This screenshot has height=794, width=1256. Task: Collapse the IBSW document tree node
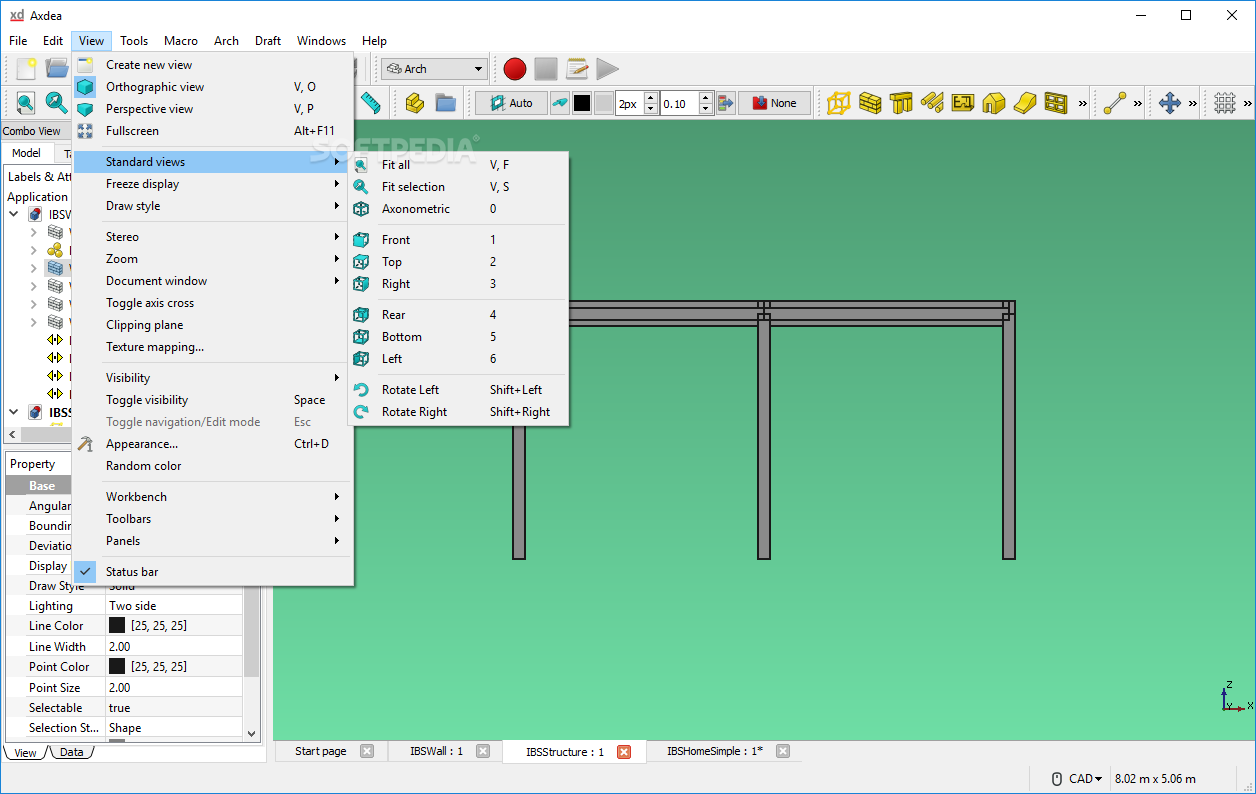point(15,214)
